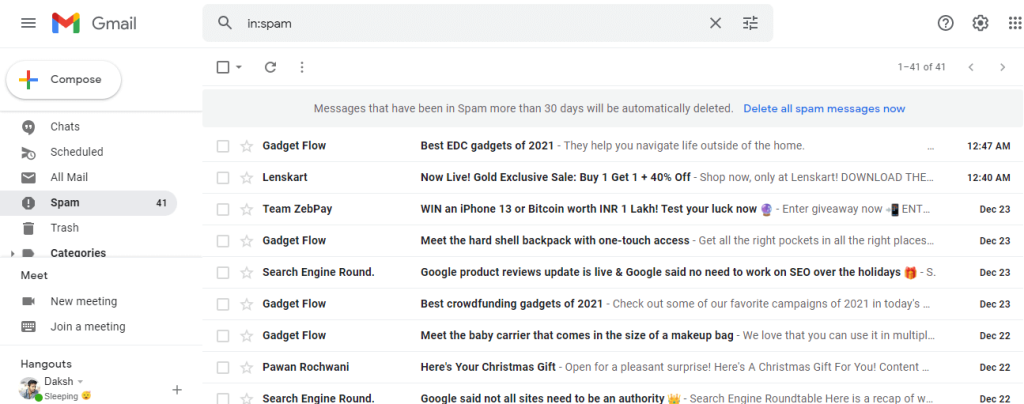Click the Join a meeting keyboard icon
Image resolution: width=1024 pixels, height=404 pixels.
pyautogui.click(x=28, y=327)
